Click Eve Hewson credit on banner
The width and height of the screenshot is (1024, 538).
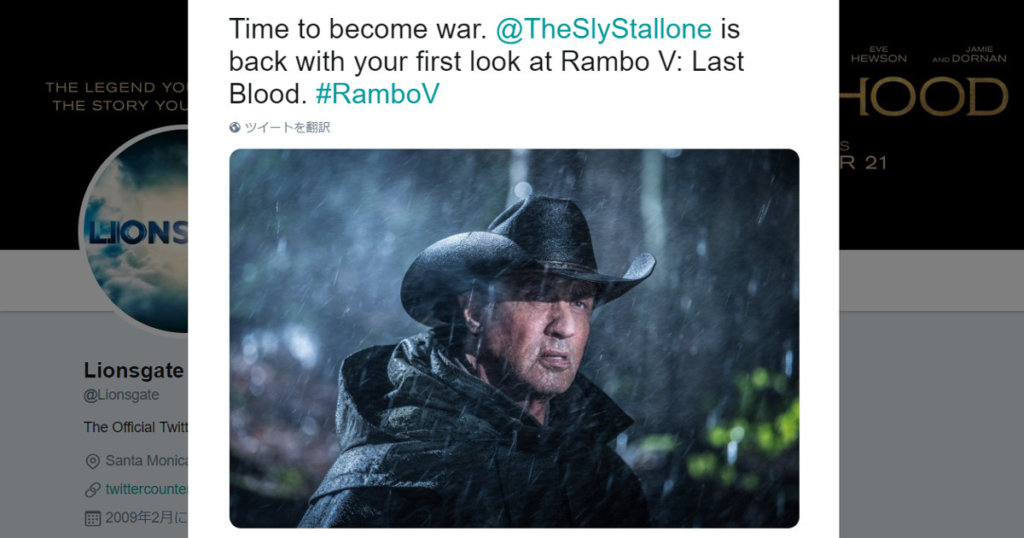(x=878, y=54)
